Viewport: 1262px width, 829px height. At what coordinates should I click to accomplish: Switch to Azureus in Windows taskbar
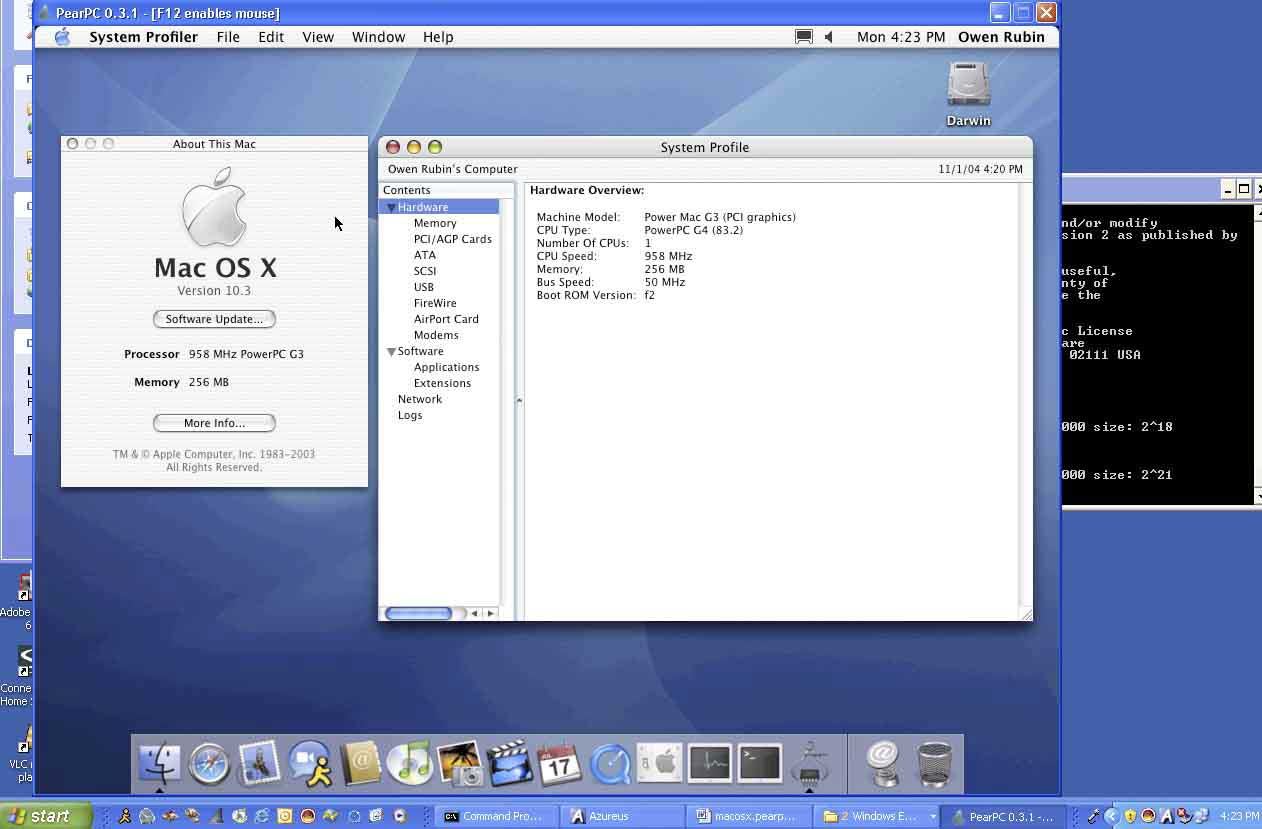[x=609, y=816]
